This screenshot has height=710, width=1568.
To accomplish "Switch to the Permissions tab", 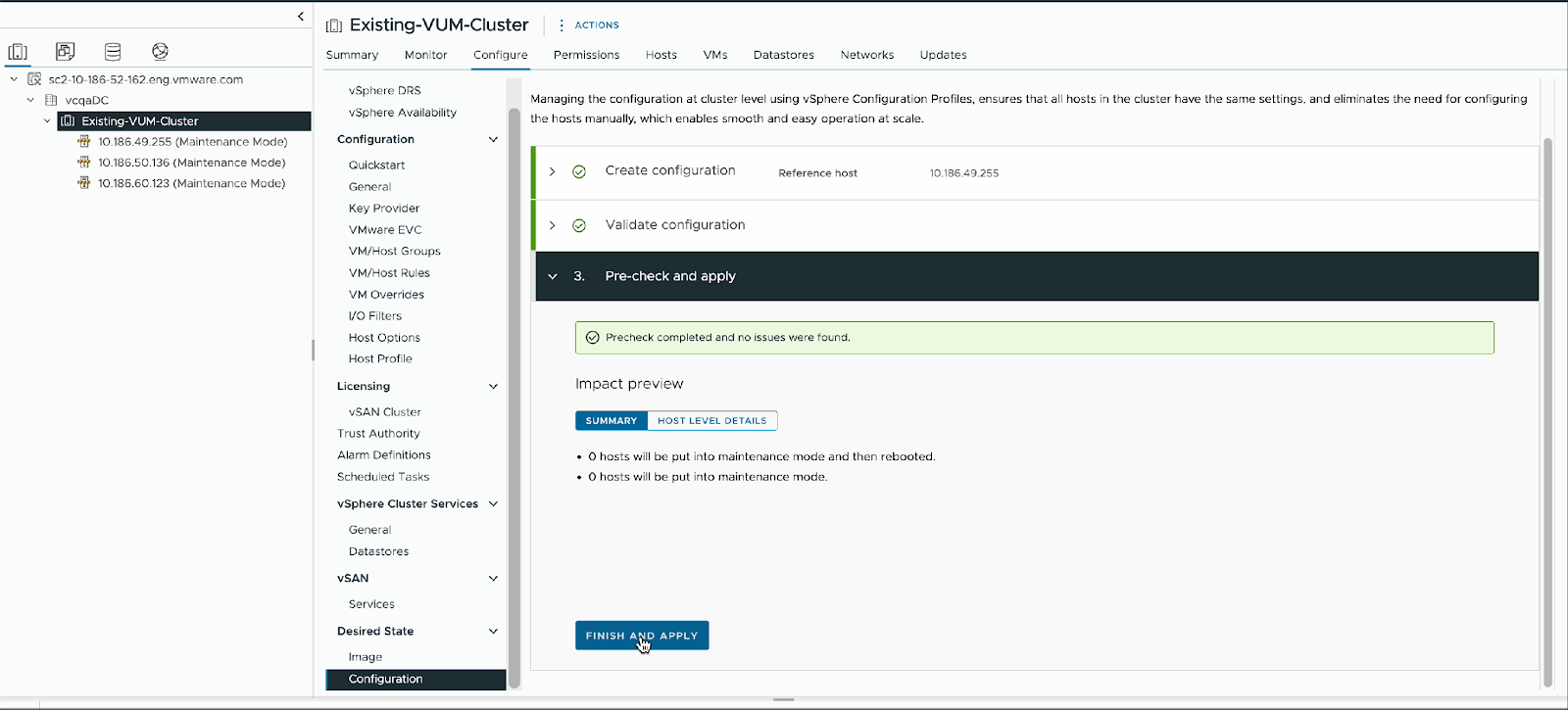I will pyautogui.click(x=586, y=55).
